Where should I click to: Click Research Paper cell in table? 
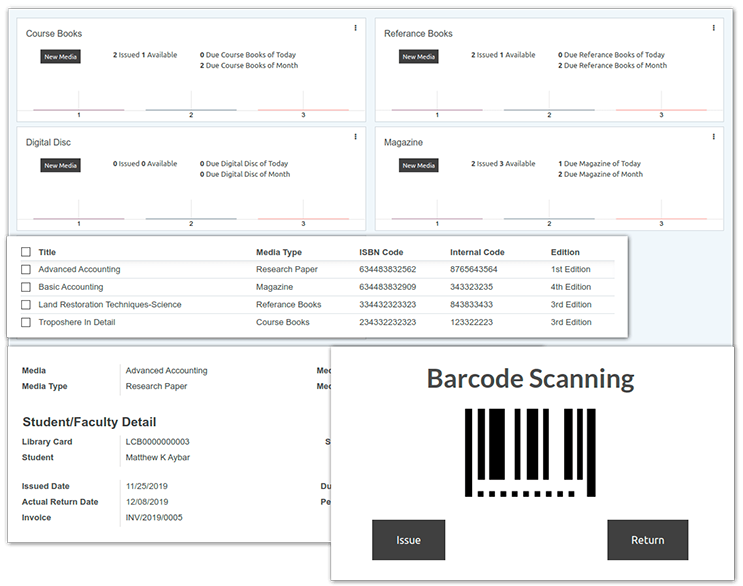click(287, 270)
